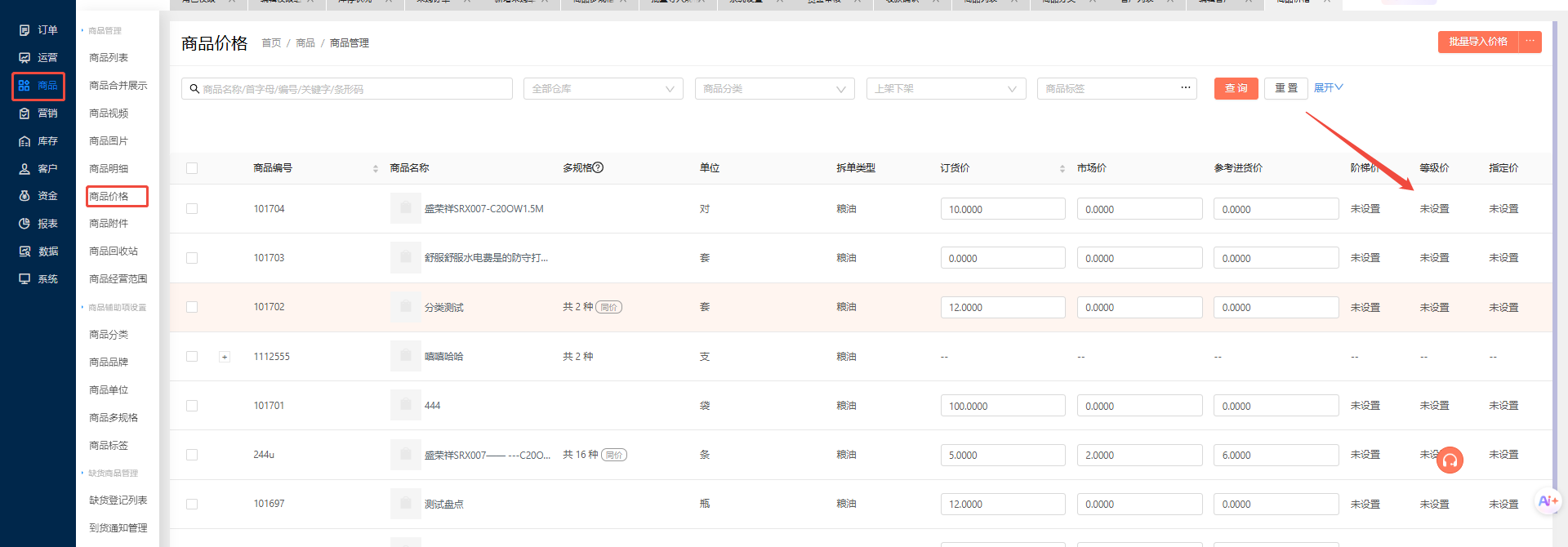
Task: Click the 批量导入价格 button
Action: pyautogui.click(x=1478, y=42)
